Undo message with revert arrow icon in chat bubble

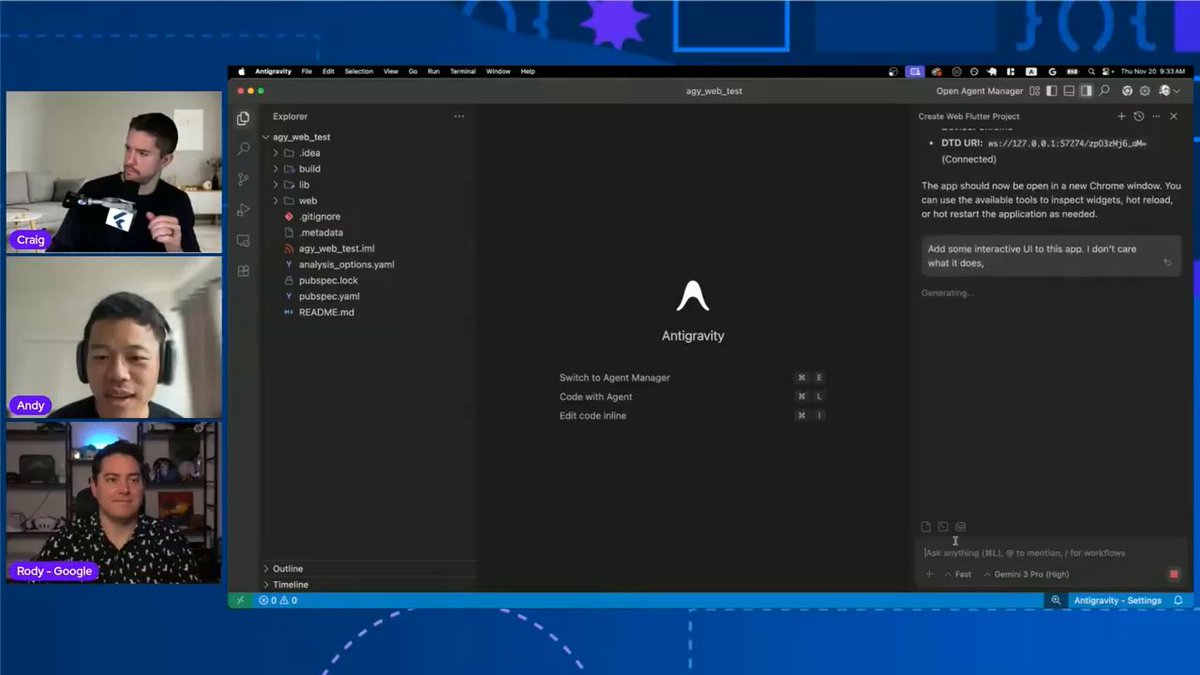[1167, 263]
